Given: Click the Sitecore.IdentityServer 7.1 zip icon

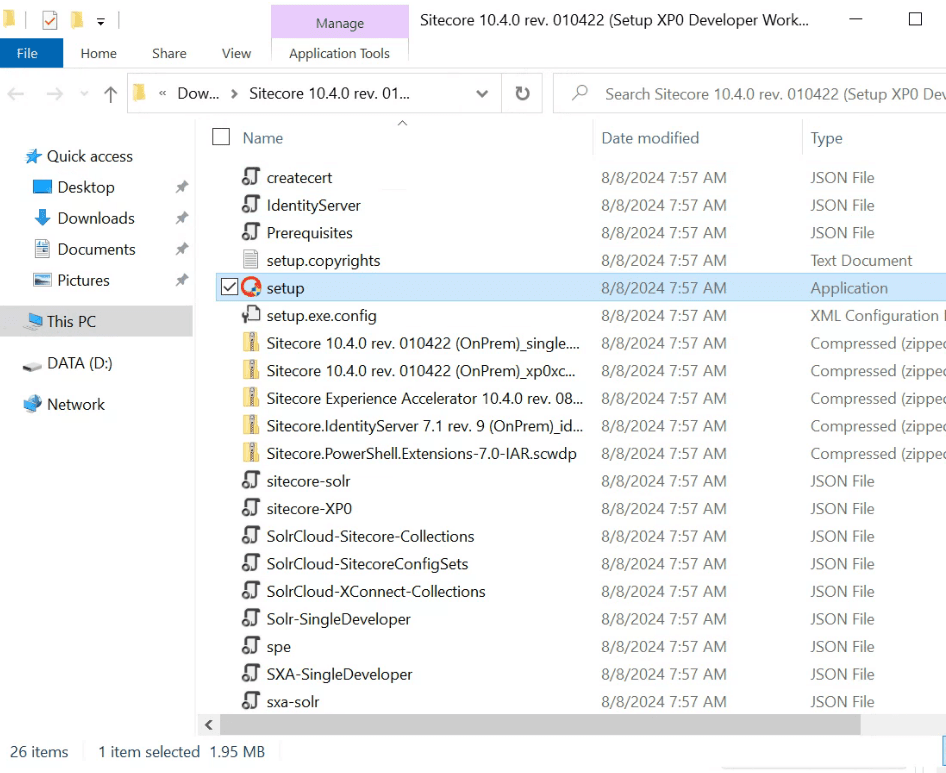Looking at the screenshot, I should coord(251,425).
